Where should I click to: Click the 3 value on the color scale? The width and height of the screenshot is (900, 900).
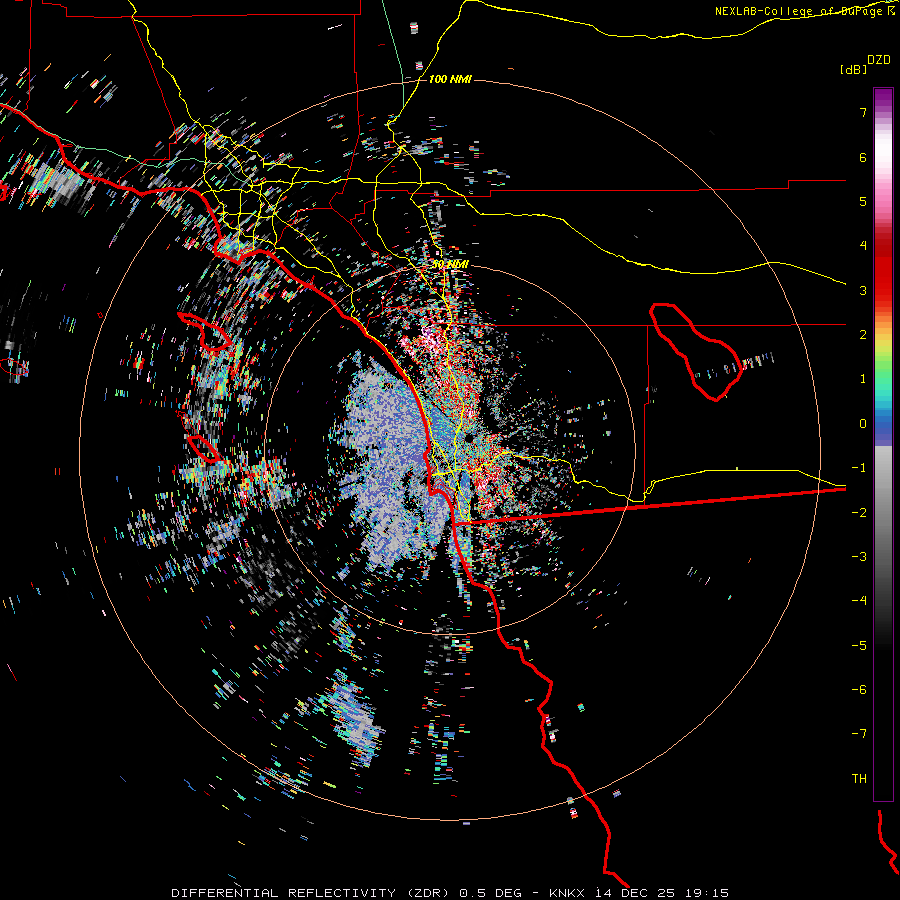[863, 290]
